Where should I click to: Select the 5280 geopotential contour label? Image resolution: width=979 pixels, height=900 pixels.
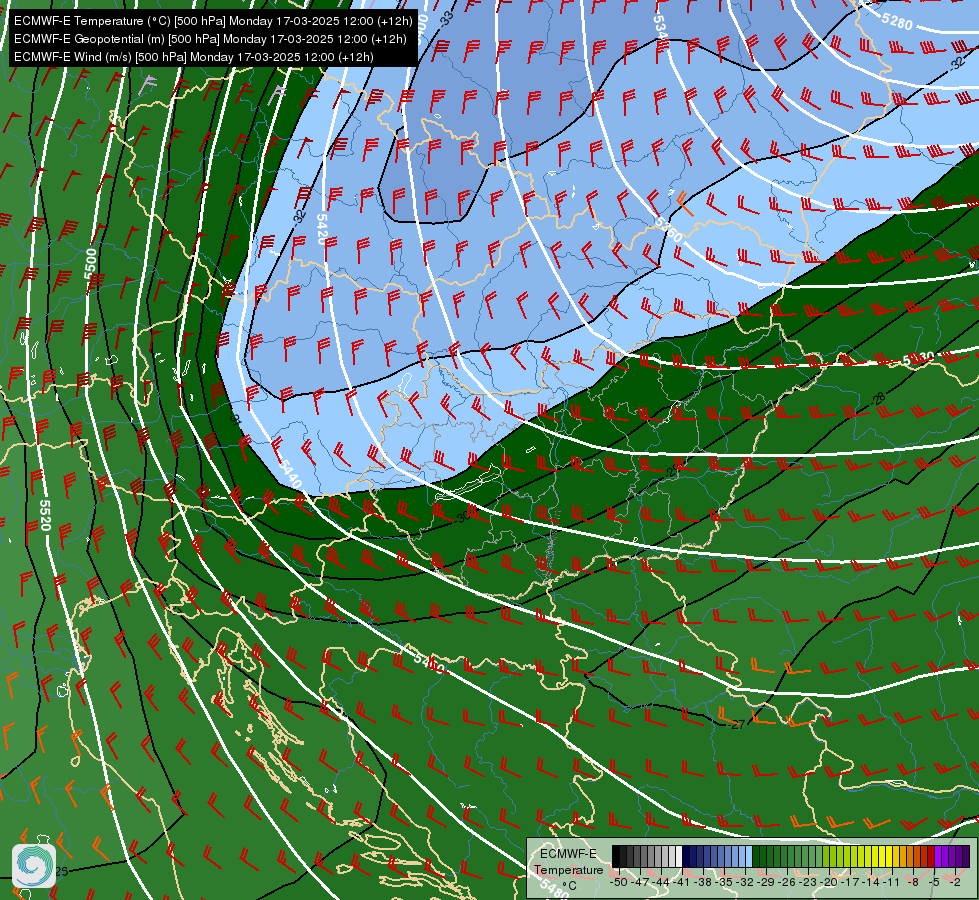(897, 22)
